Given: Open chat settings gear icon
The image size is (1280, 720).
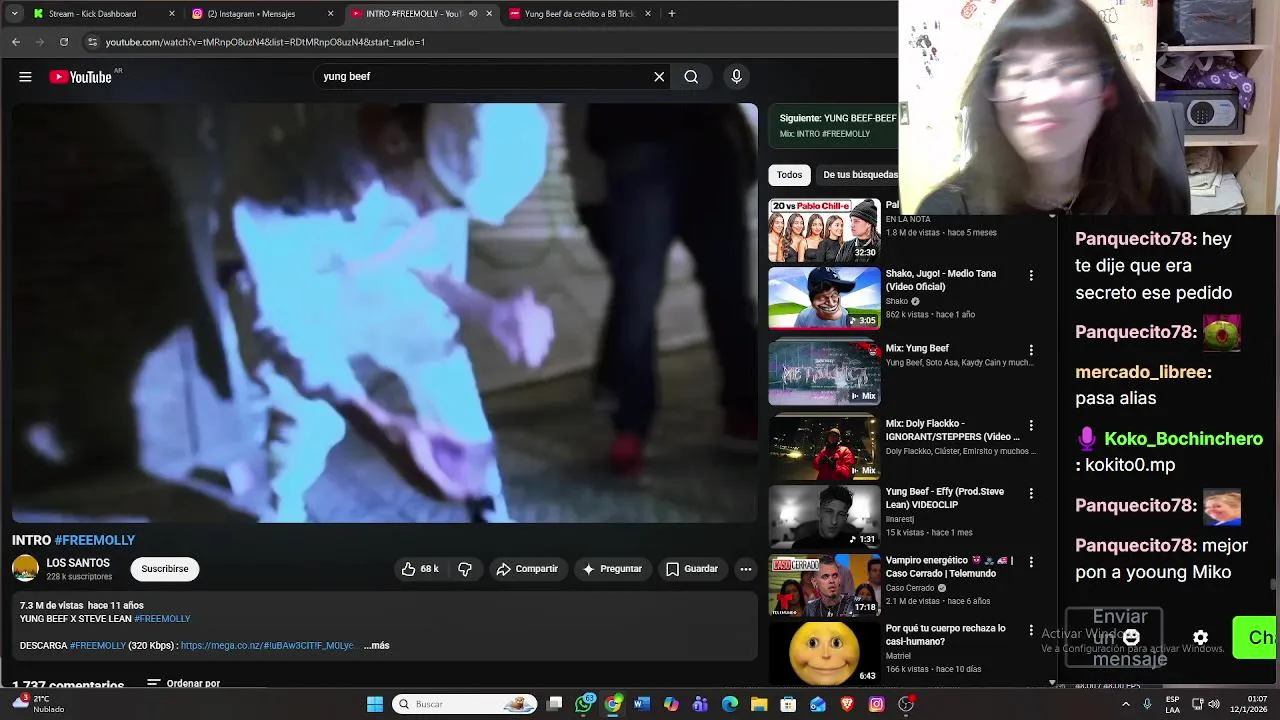Looking at the screenshot, I should 1200,637.
